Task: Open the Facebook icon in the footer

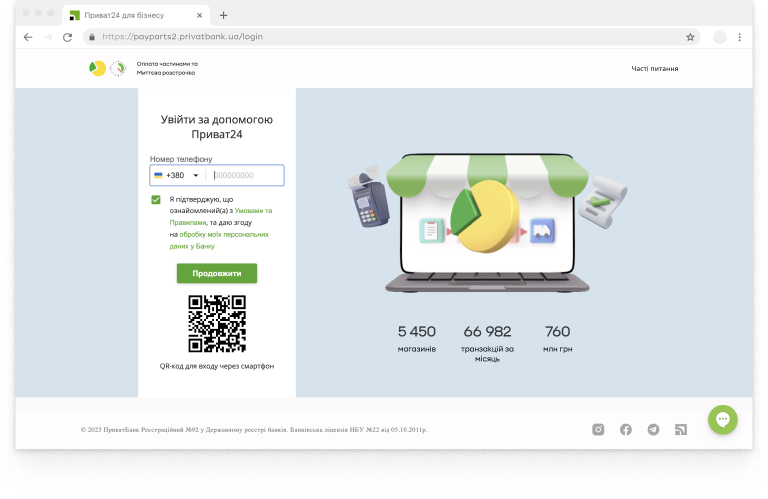Action: point(625,429)
